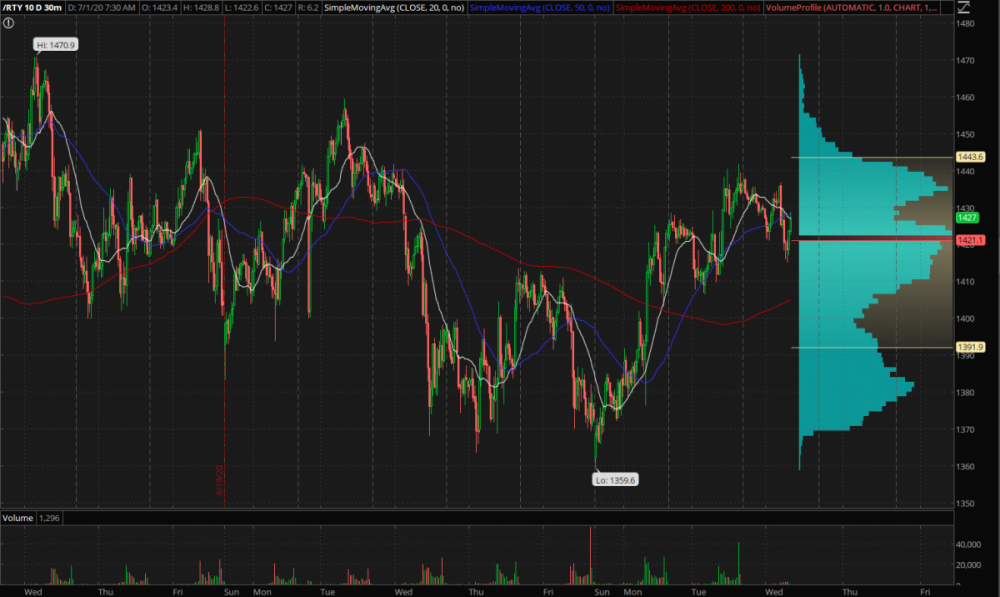Select the white SimpleMovingAvg 20 study label
The height and width of the screenshot is (597, 1000).
point(395,8)
